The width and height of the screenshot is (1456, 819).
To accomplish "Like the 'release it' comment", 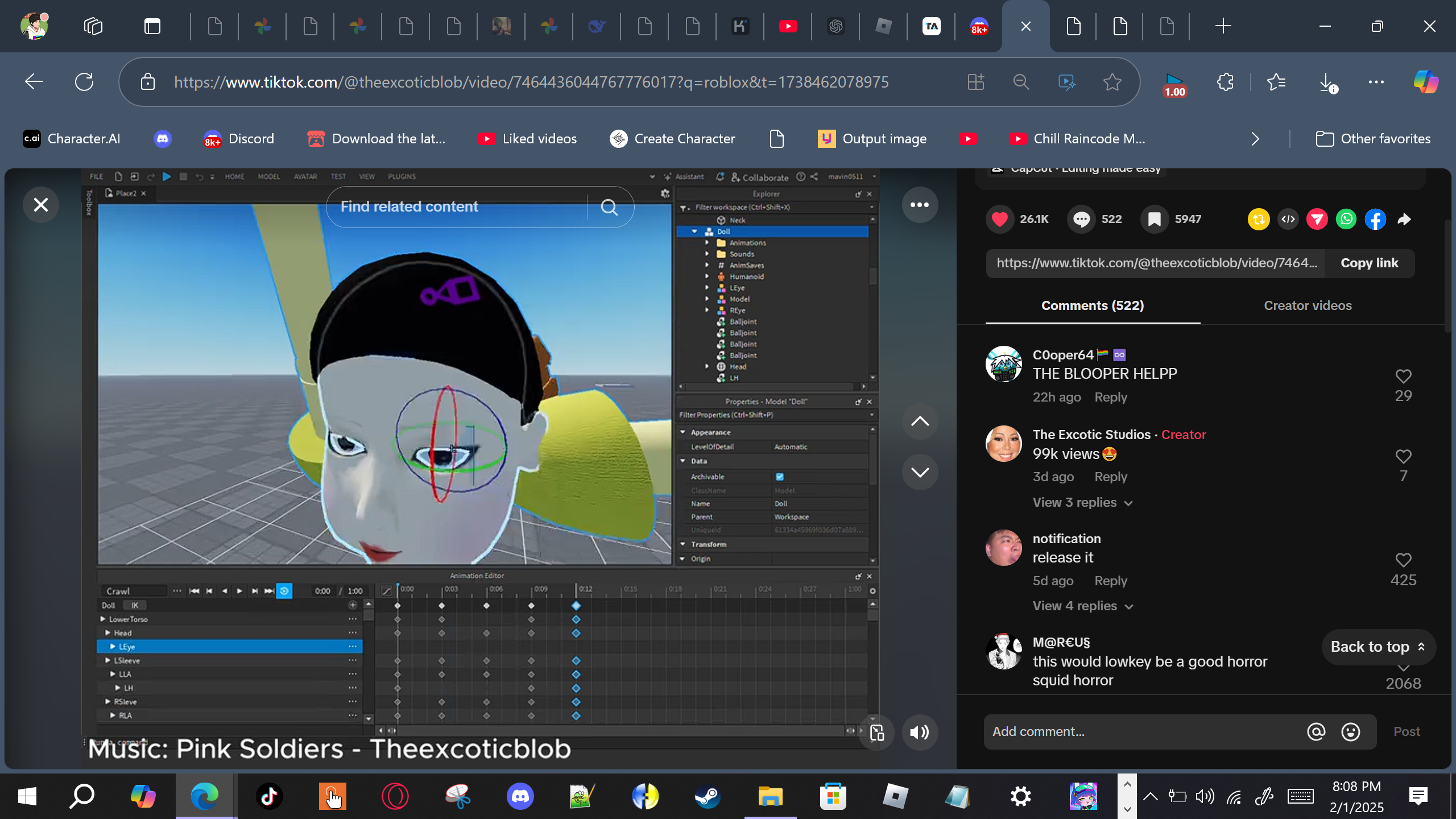I will [1403, 560].
